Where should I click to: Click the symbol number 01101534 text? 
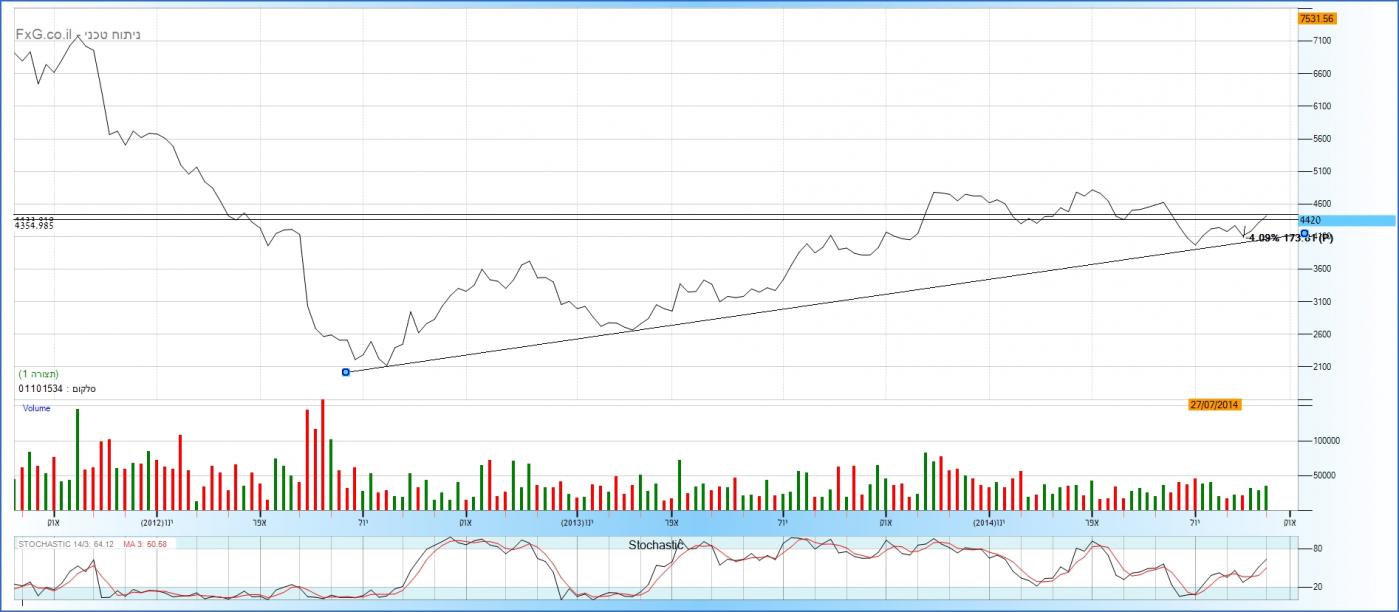click(40, 388)
